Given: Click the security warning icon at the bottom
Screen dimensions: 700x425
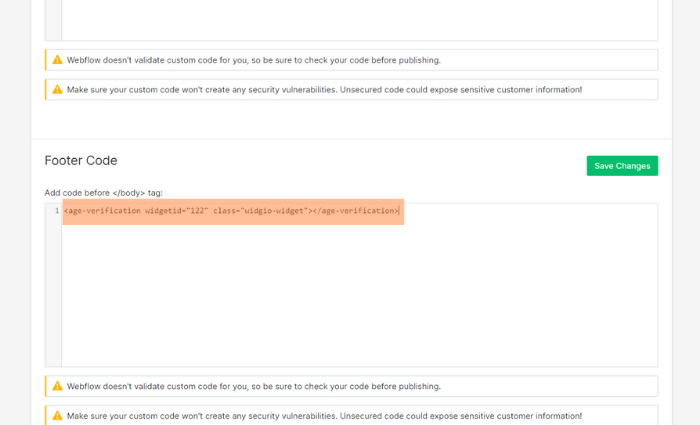Looking at the screenshot, I should 57,416.
